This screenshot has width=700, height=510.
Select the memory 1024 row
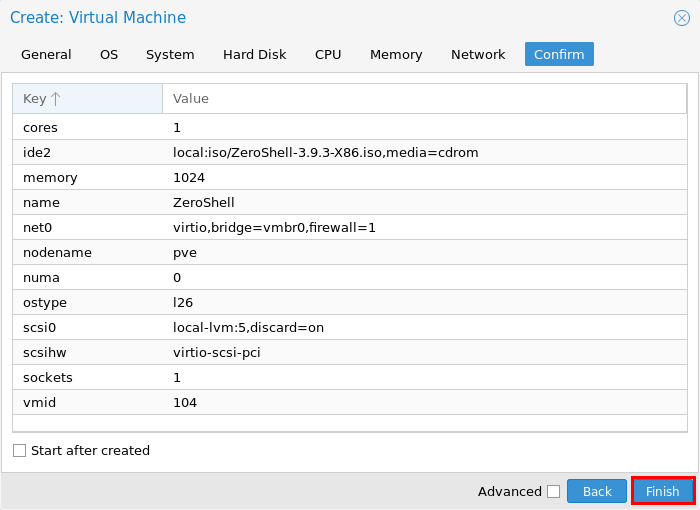tap(350, 177)
